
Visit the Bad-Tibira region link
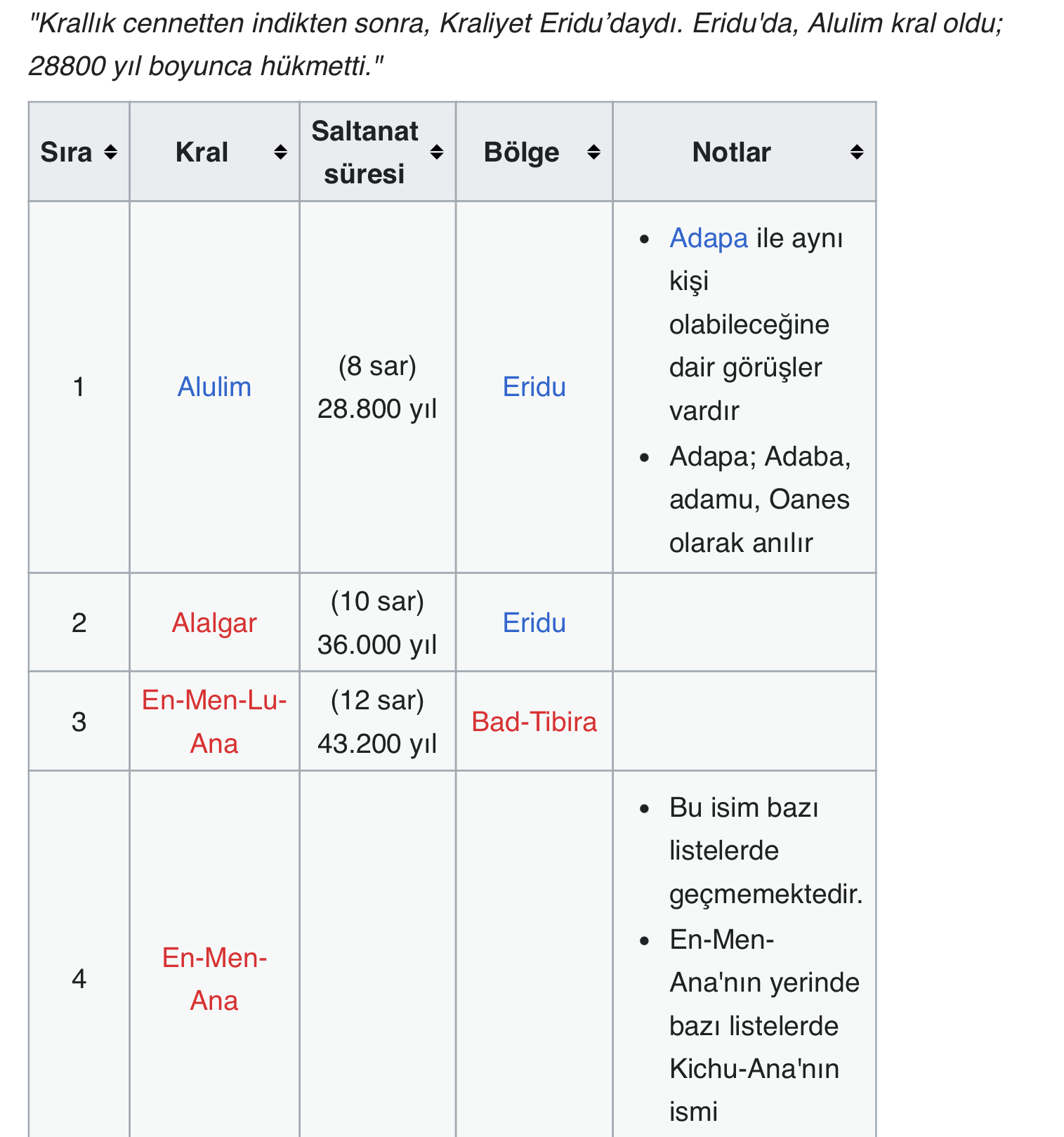534,722
